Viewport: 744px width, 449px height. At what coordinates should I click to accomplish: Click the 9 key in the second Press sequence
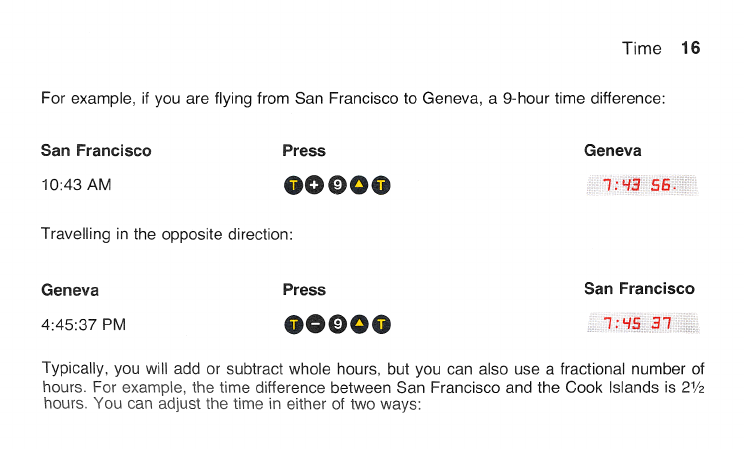point(337,324)
